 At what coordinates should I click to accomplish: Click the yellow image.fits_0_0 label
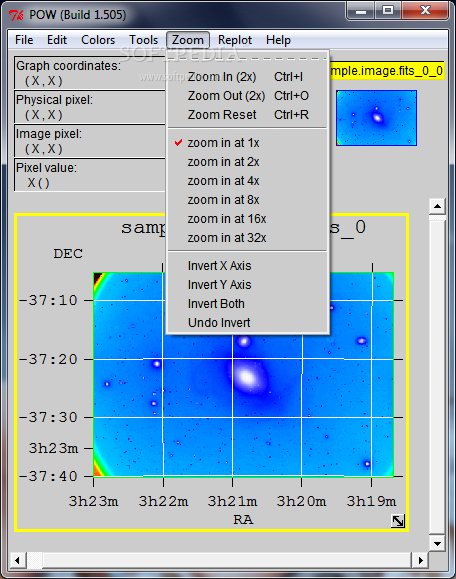[x=387, y=71]
